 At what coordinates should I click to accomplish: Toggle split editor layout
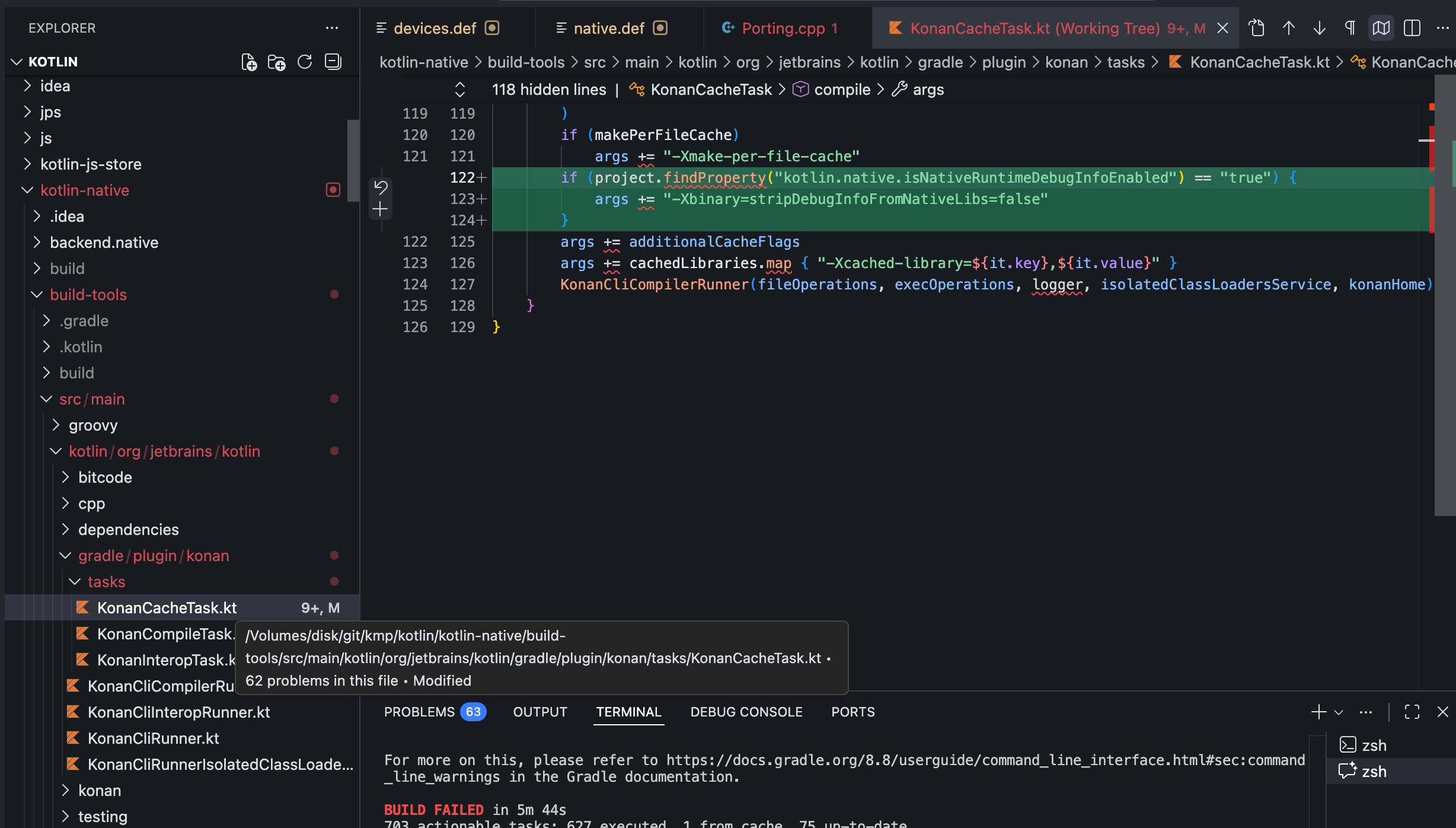pos(1412,28)
